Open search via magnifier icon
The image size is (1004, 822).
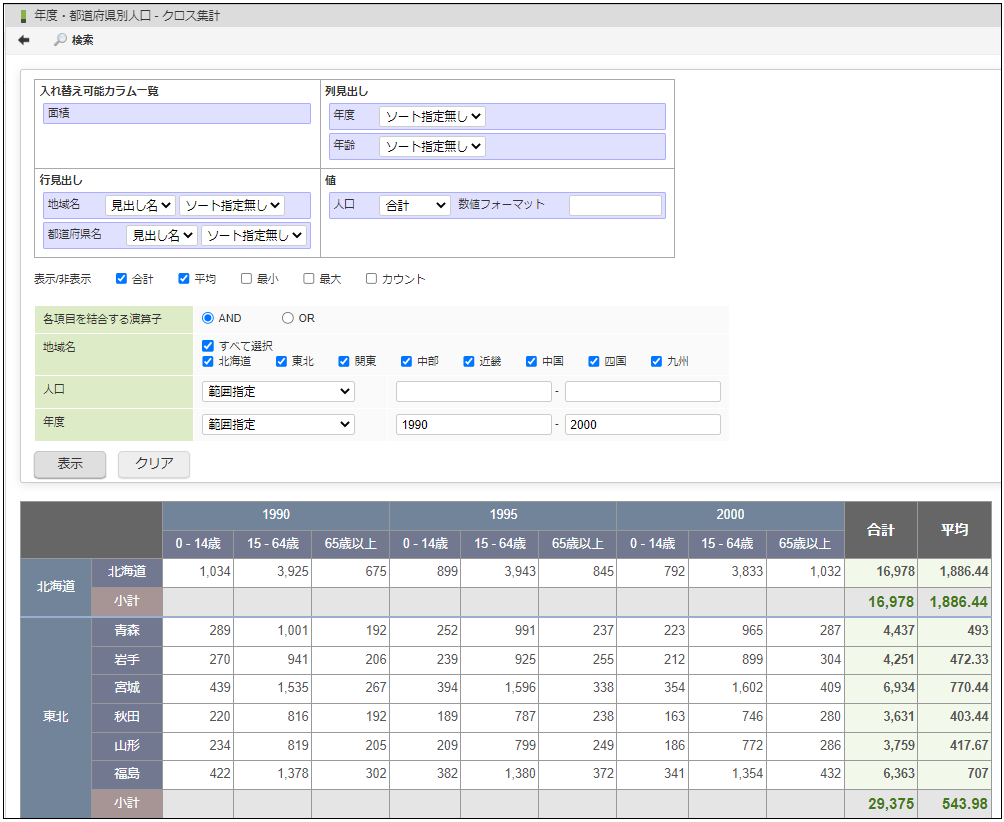[x=60, y=40]
